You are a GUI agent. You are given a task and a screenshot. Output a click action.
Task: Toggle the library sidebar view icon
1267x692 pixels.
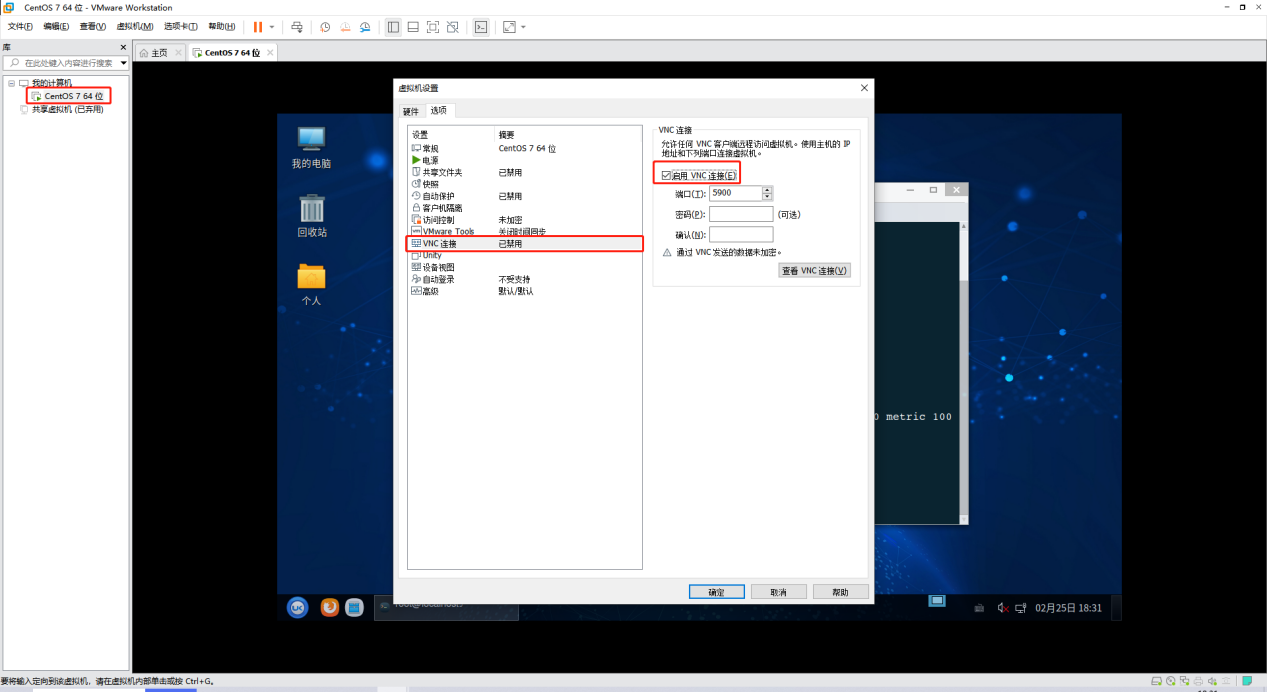[x=393, y=27]
